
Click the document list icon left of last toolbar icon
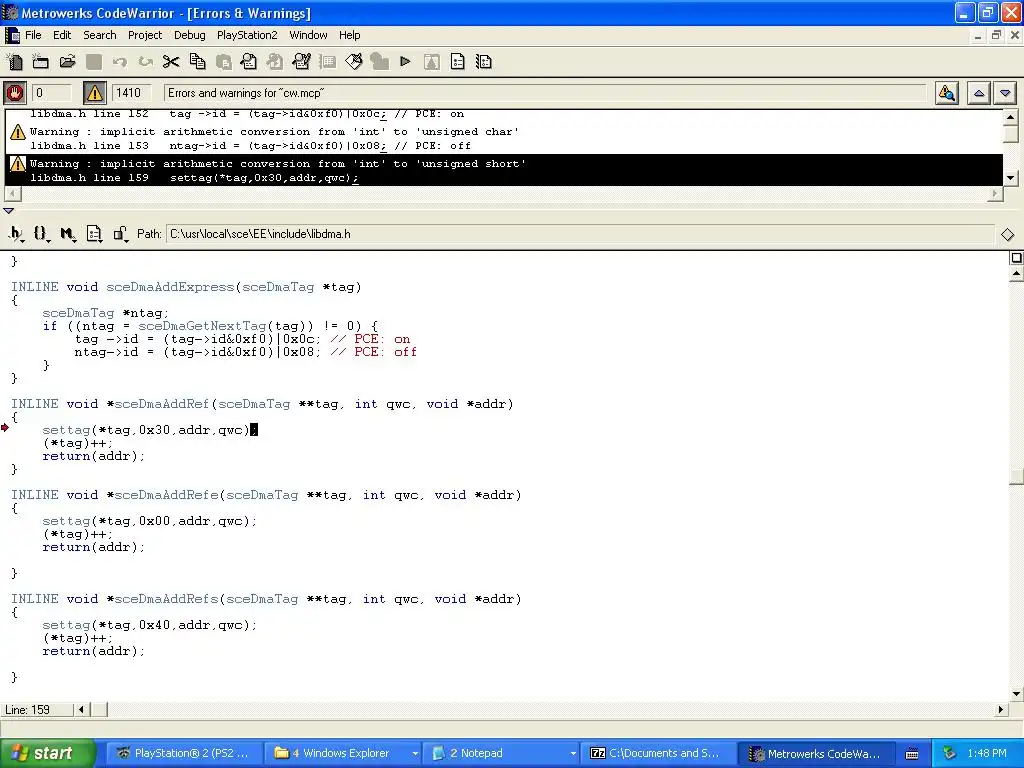click(x=458, y=62)
